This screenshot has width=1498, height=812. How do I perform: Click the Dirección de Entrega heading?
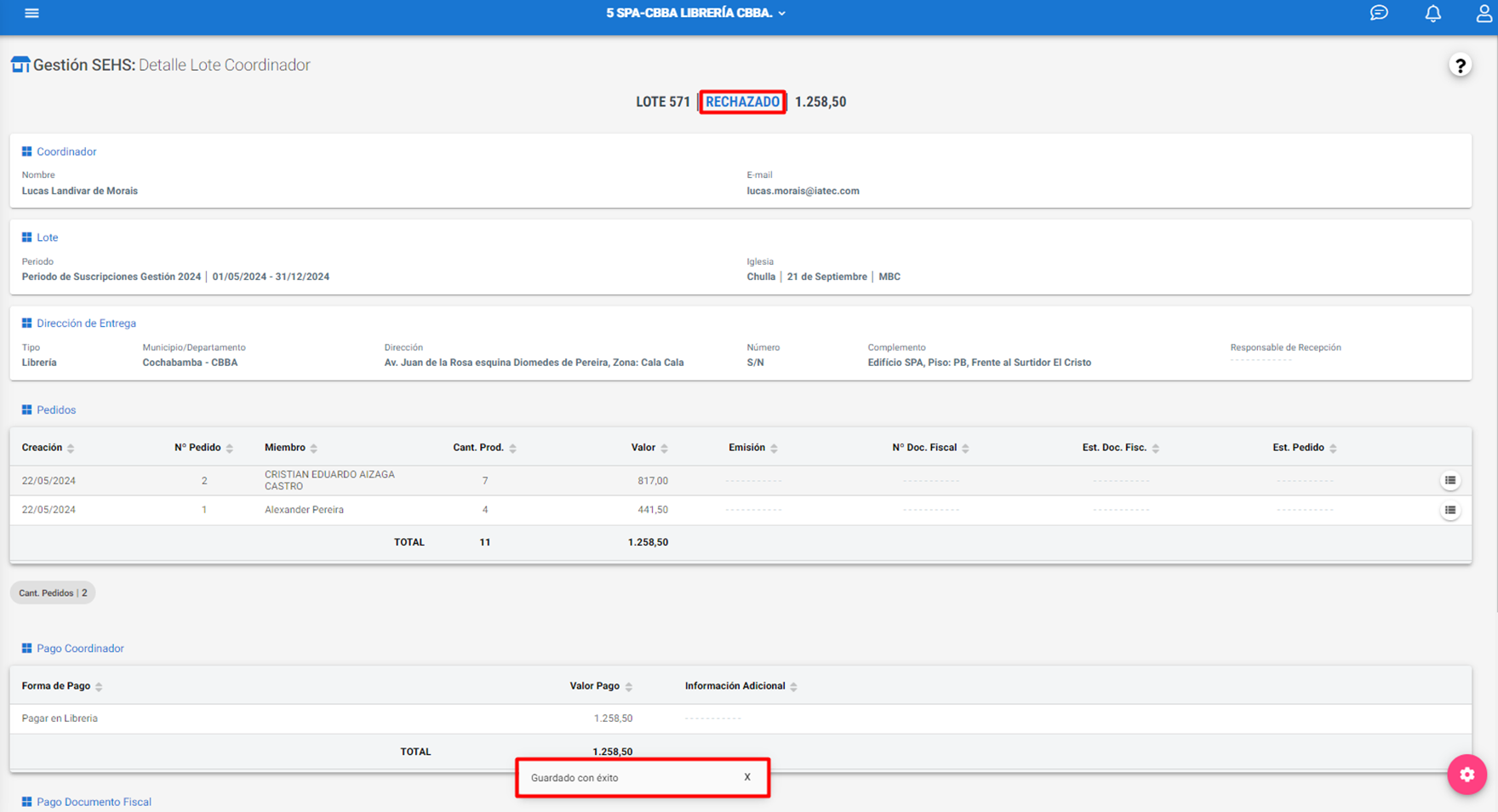tap(86, 323)
